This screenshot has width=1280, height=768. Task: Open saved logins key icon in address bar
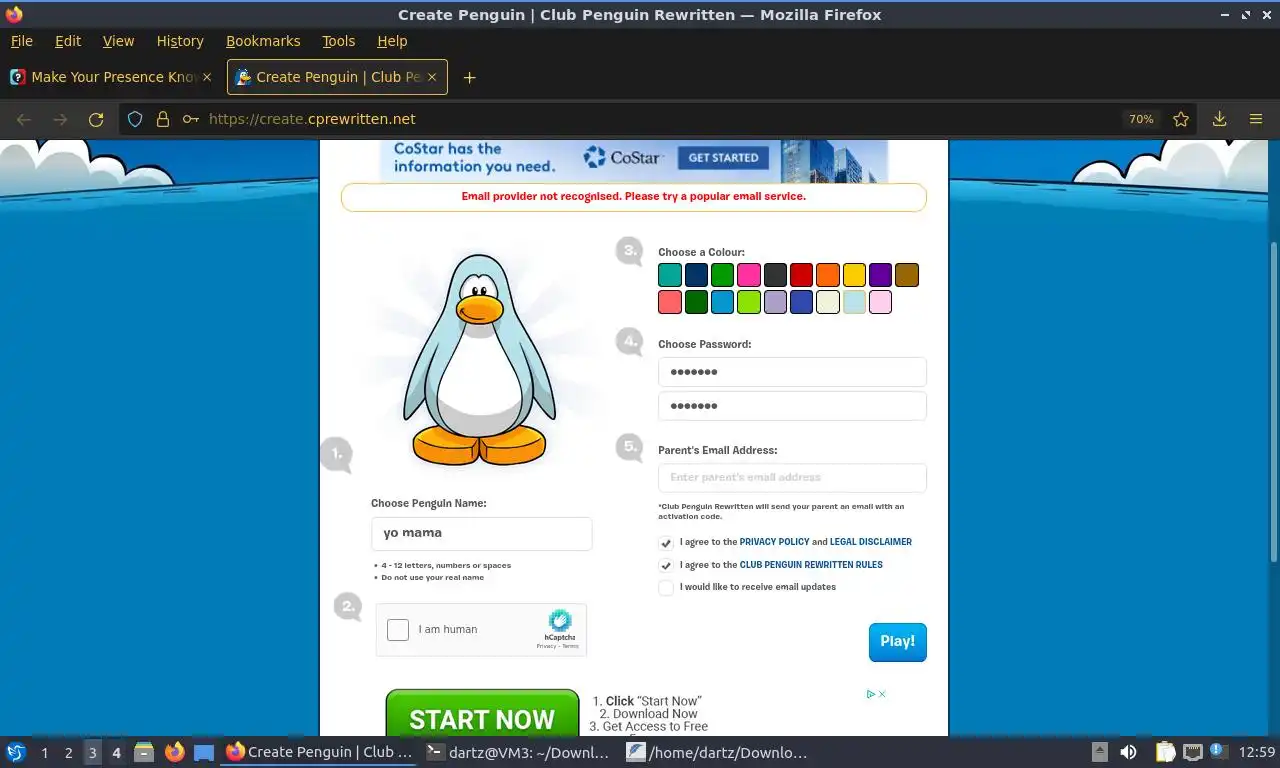[x=190, y=119]
